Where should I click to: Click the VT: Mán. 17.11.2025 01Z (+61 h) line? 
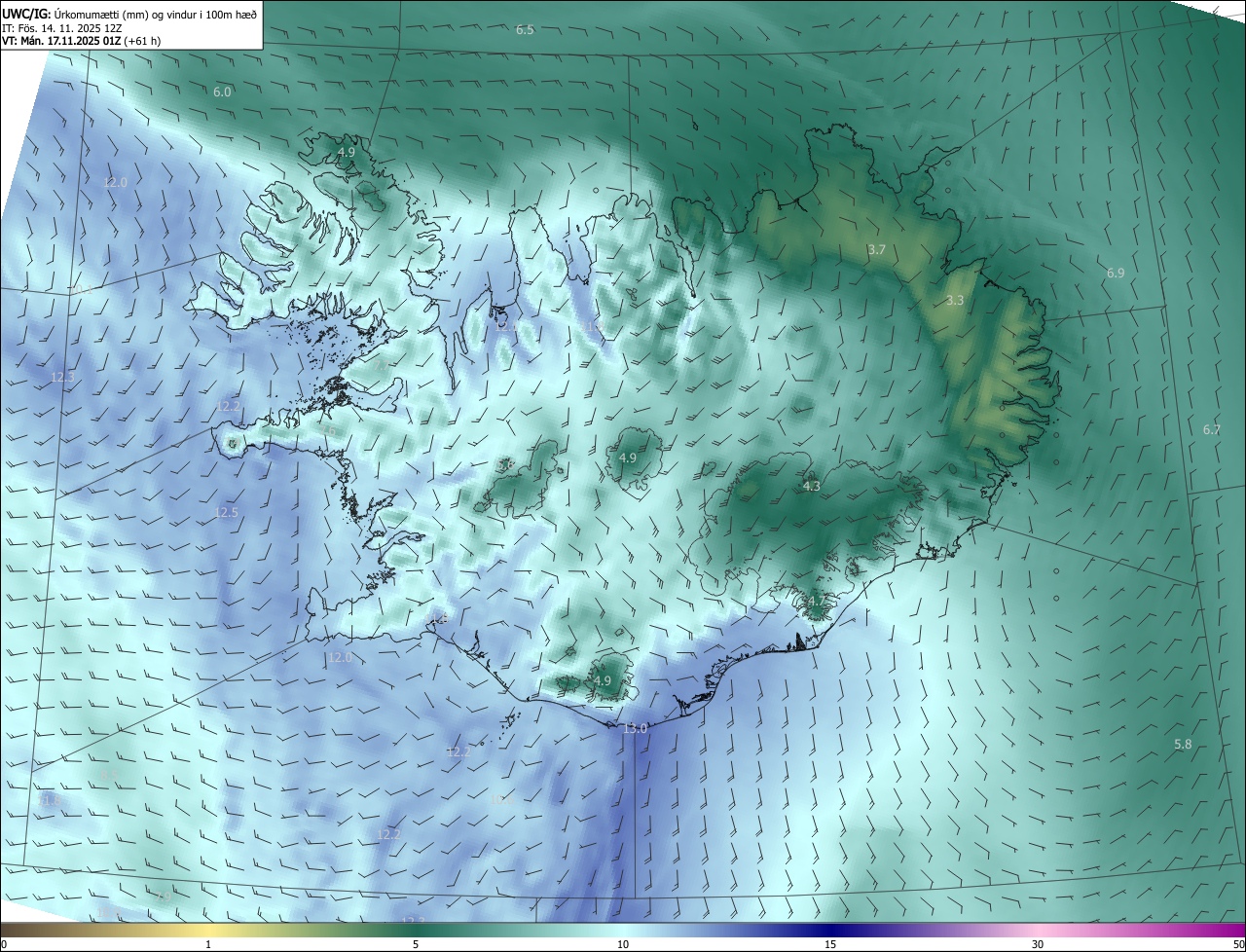[82, 41]
